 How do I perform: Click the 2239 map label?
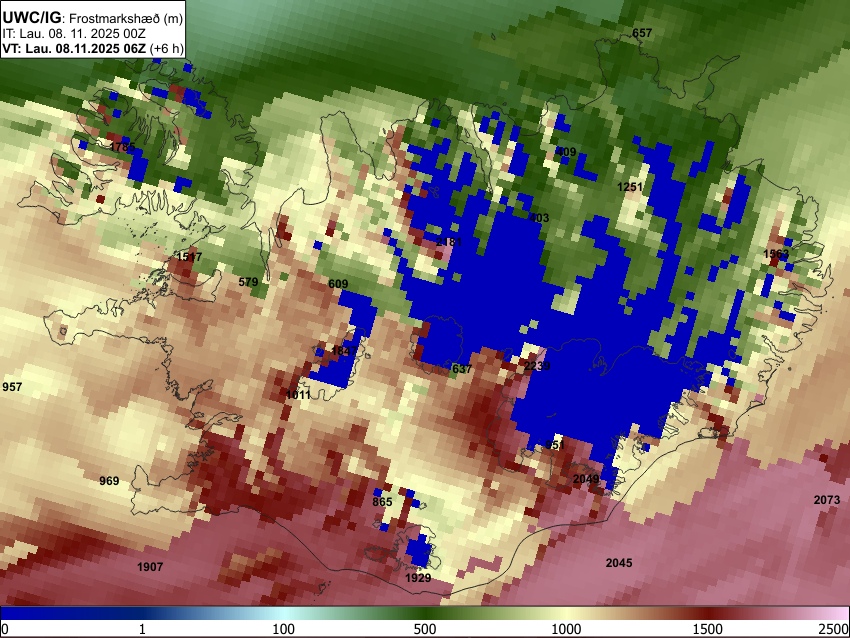[537, 366]
